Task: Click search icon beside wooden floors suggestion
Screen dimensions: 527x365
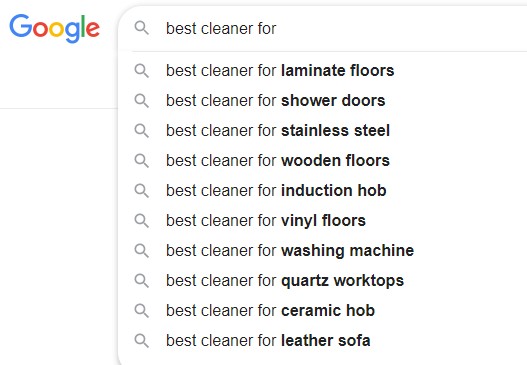Action: pyautogui.click(x=141, y=161)
